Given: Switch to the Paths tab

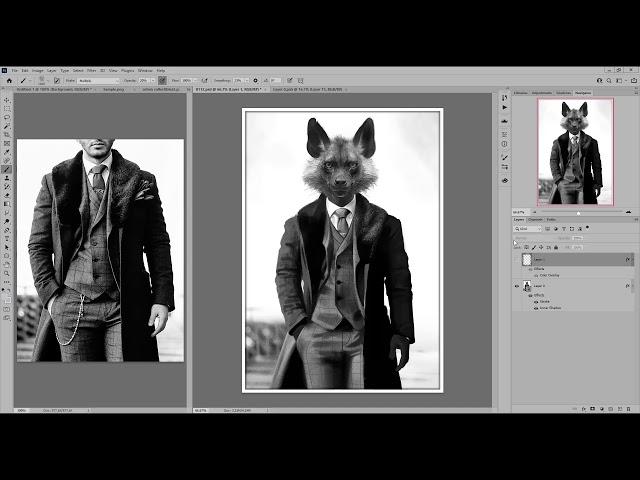Looking at the screenshot, I should 551,220.
